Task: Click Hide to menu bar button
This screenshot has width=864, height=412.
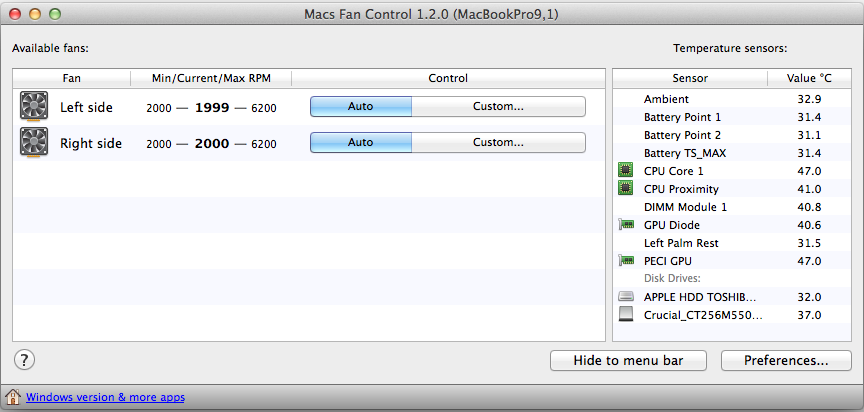Action: [628, 361]
